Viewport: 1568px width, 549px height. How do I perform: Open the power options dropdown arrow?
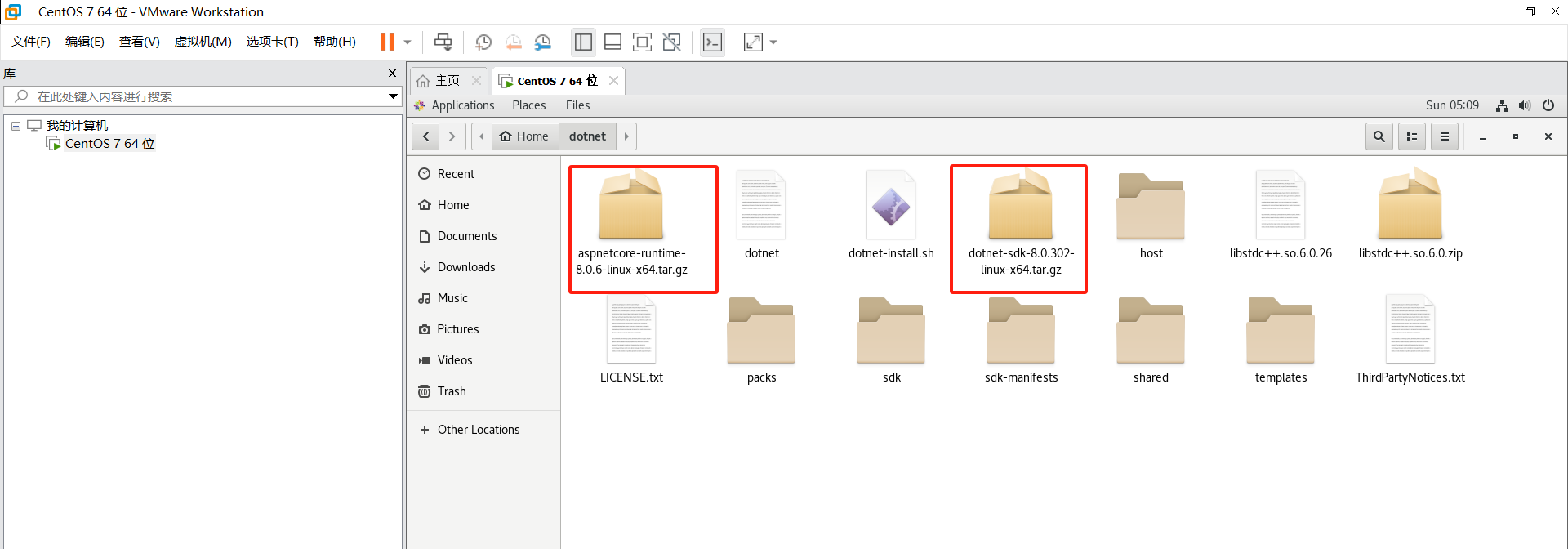pyautogui.click(x=408, y=42)
